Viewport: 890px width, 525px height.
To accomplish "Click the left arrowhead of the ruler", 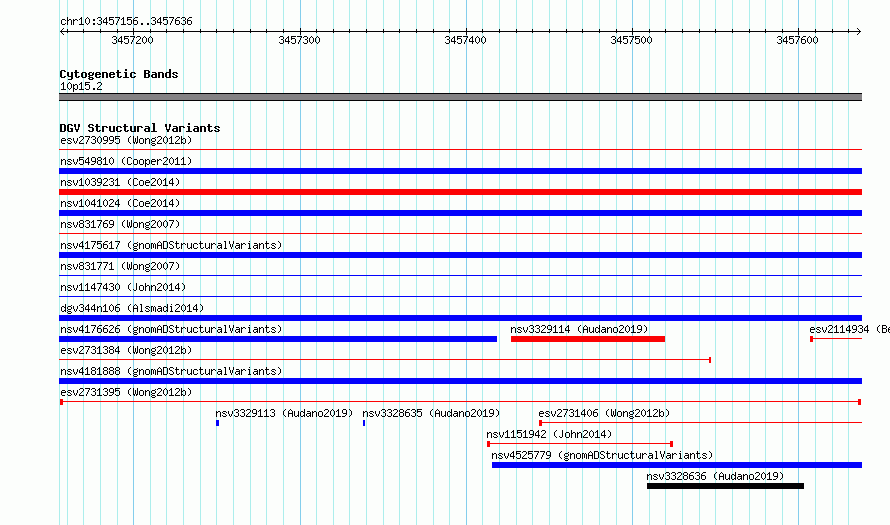I will pyautogui.click(x=62, y=31).
